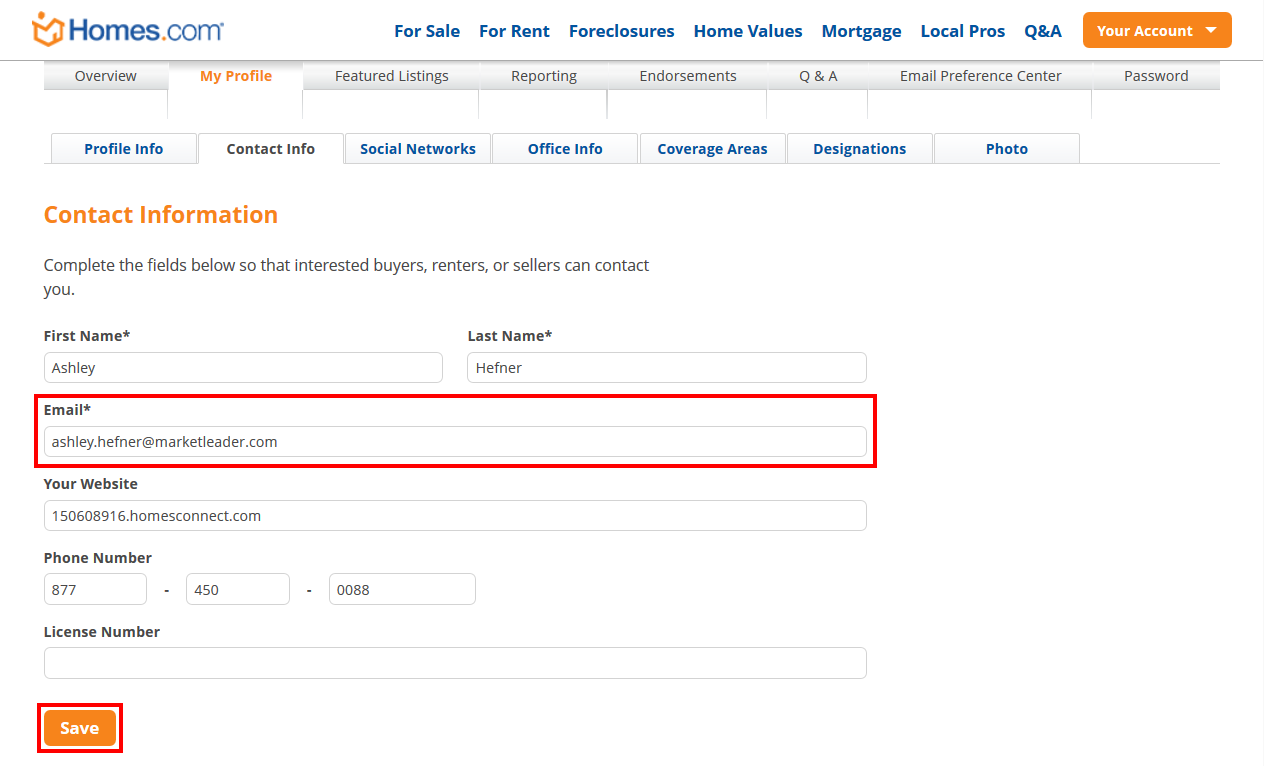The height and width of the screenshot is (766, 1264).
Task: Switch to Endorsements tab
Action: point(688,76)
